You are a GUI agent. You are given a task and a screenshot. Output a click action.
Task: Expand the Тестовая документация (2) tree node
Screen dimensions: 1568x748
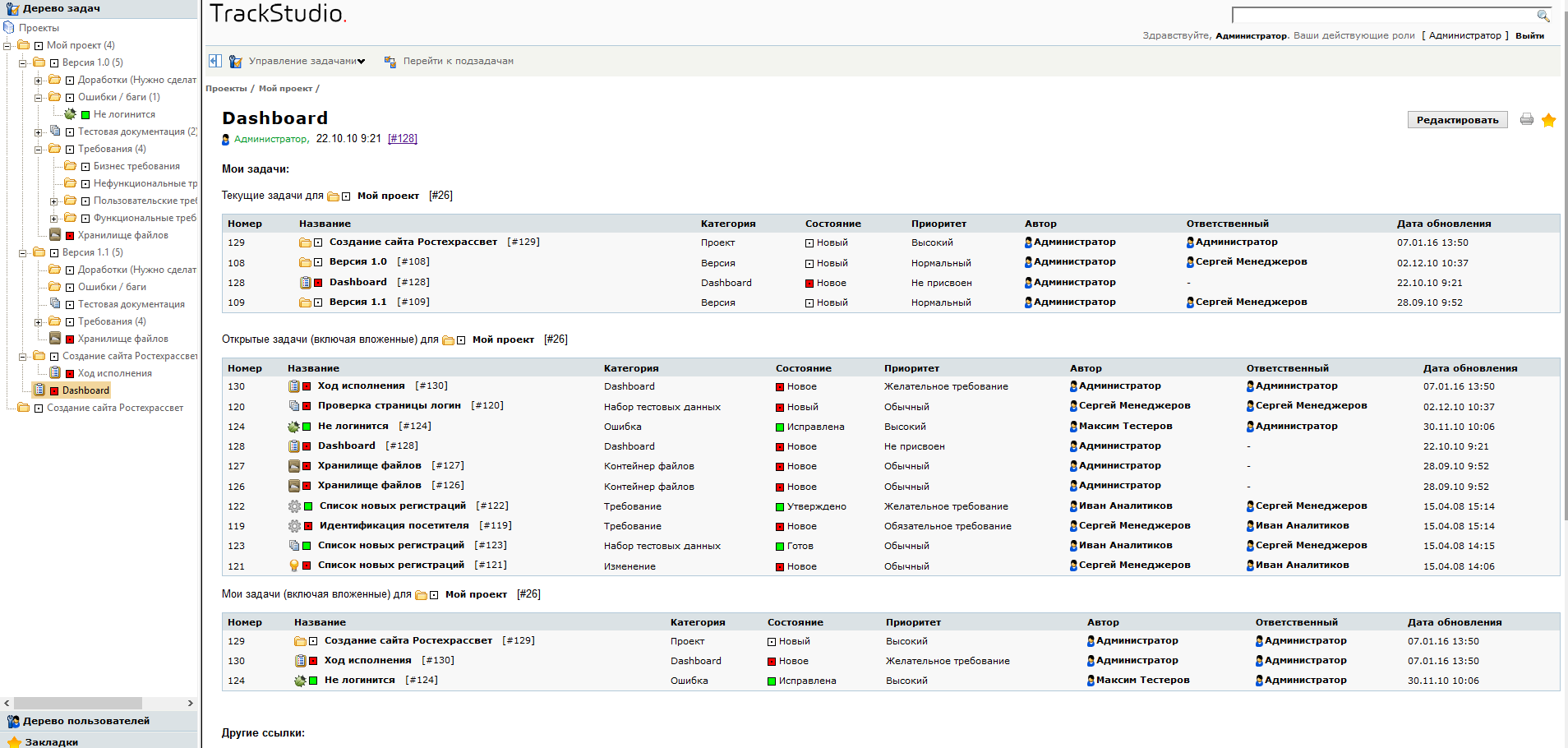coord(38,132)
